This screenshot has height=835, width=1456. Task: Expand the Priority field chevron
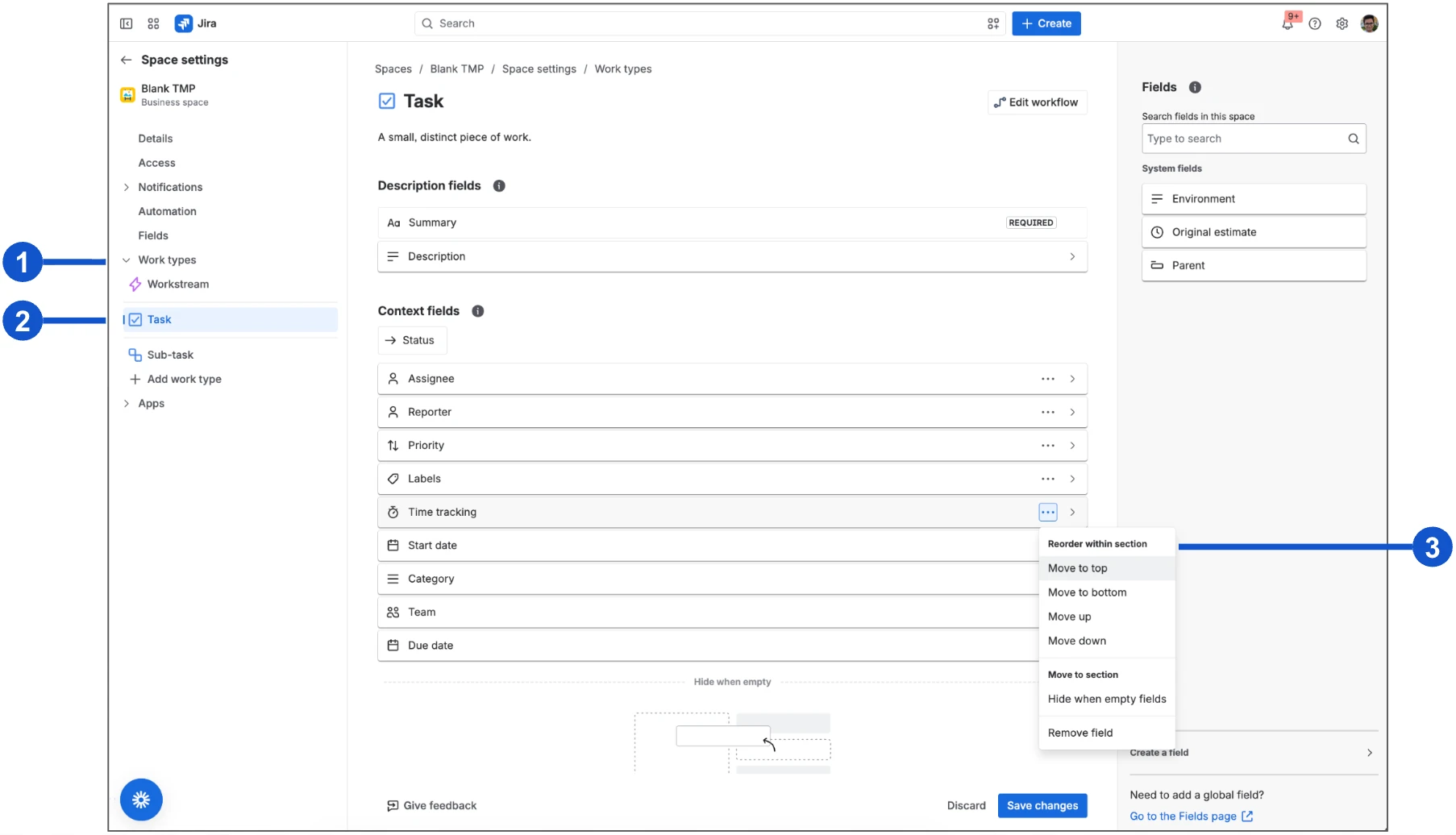1072,446
